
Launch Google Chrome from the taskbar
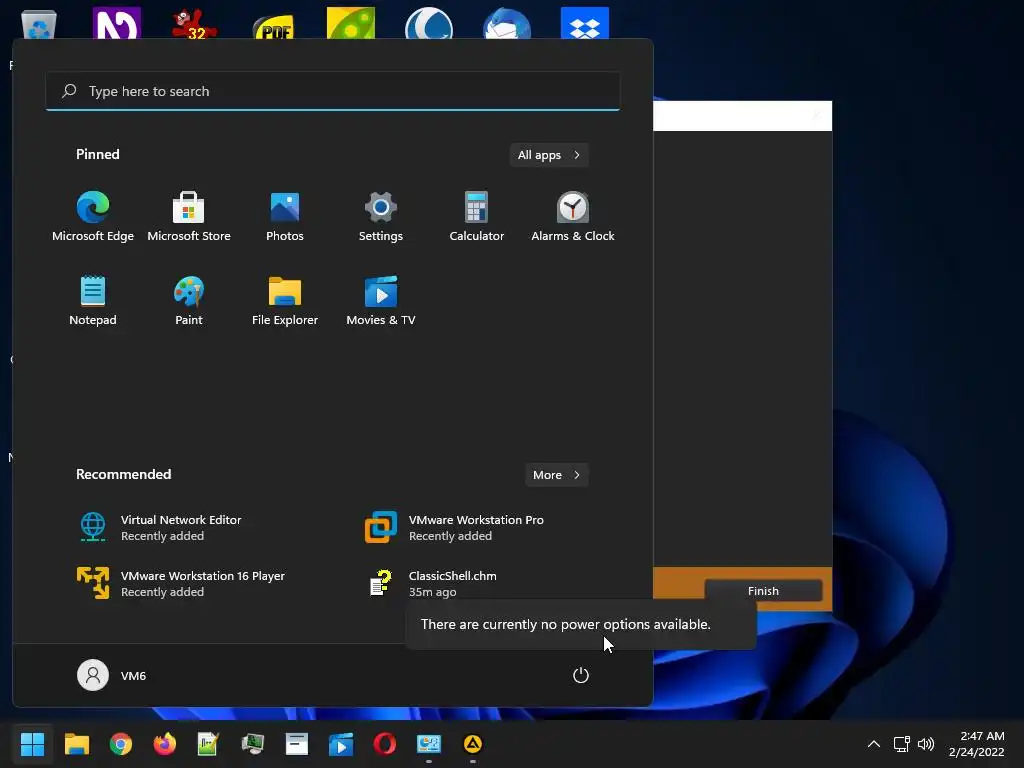point(121,744)
